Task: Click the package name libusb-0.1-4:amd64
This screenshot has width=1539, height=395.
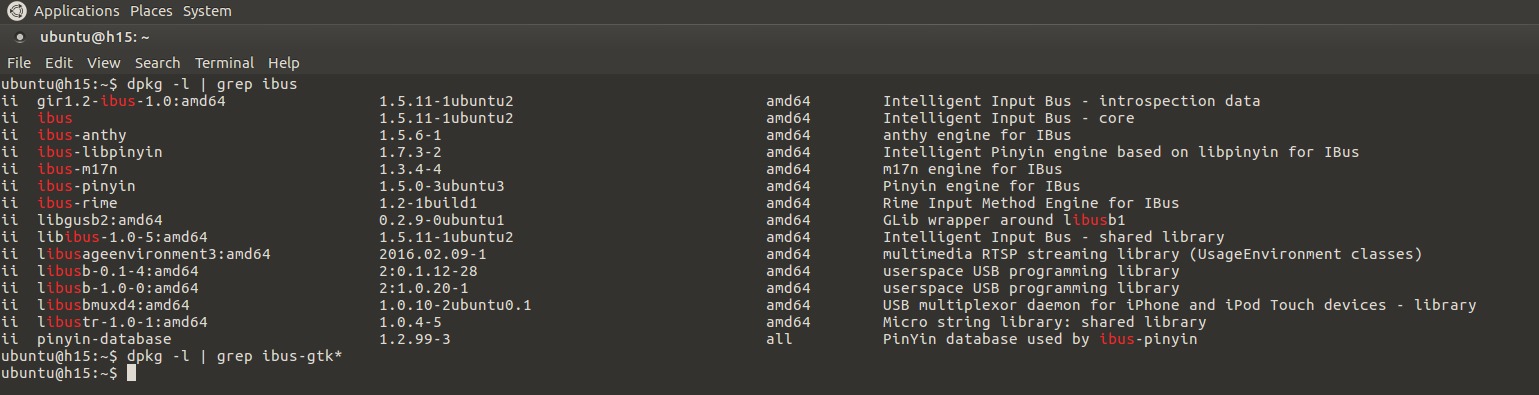Action: (118, 271)
